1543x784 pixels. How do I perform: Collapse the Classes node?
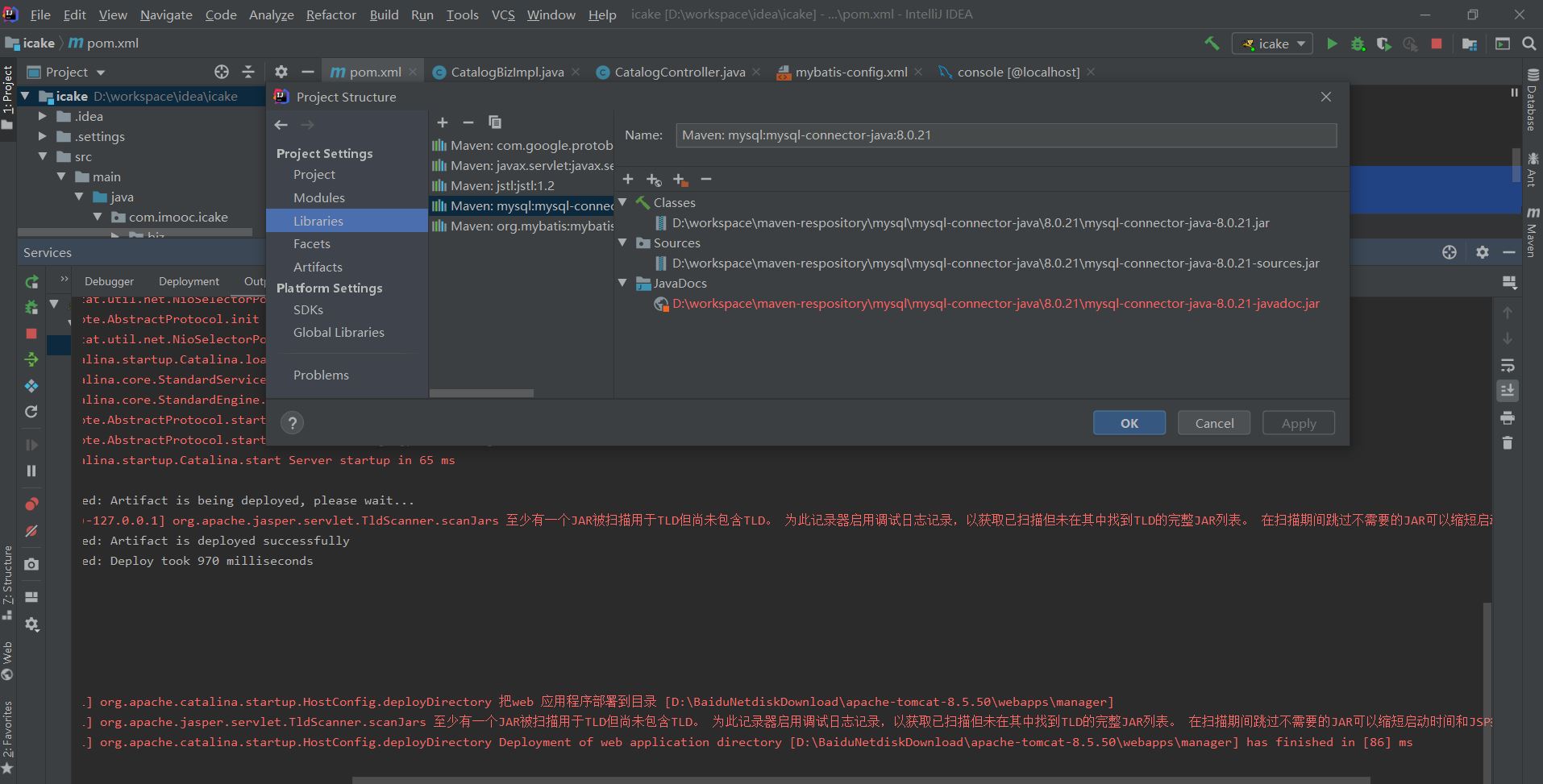click(622, 202)
